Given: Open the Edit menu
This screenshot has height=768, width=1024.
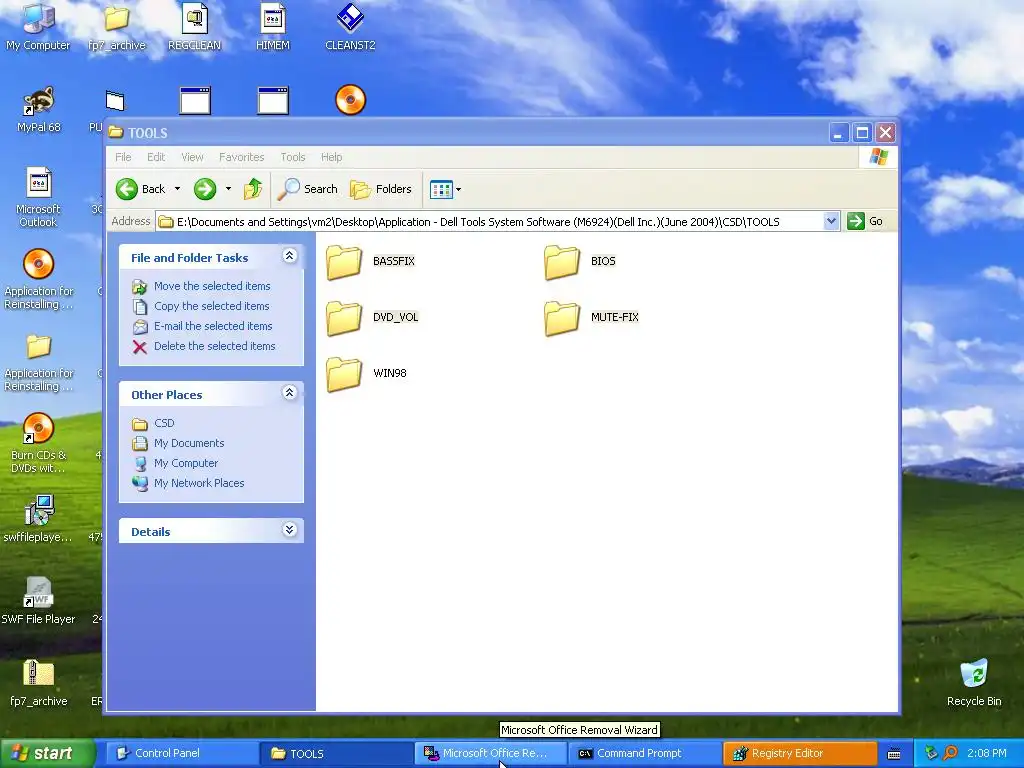Looking at the screenshot, I should [156, 157].
